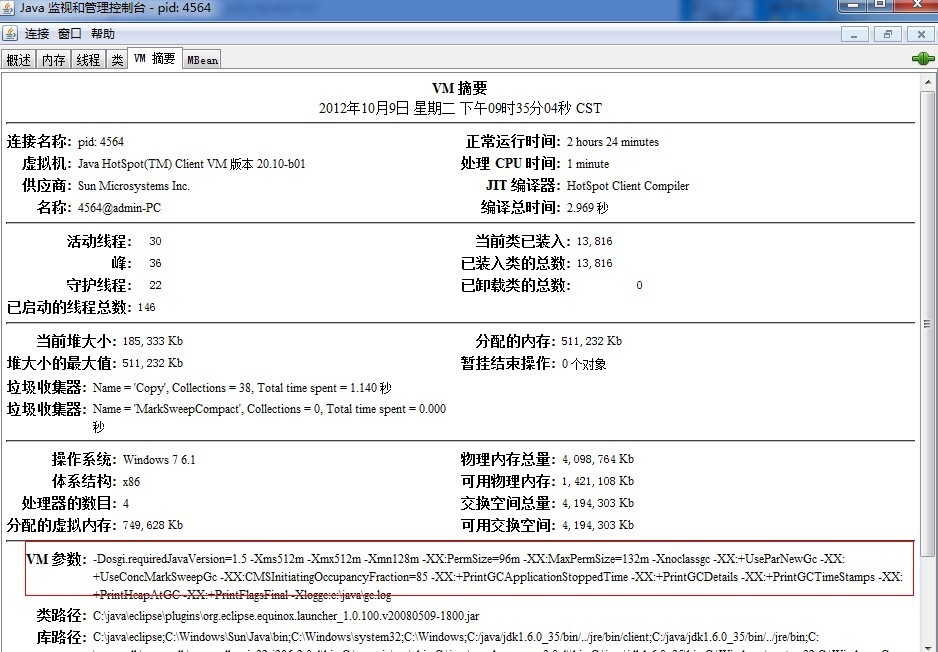Screen dimensions: 938x652
Task: Click operating system value Windows 7 6.1
Action: [x=159, y=460]
